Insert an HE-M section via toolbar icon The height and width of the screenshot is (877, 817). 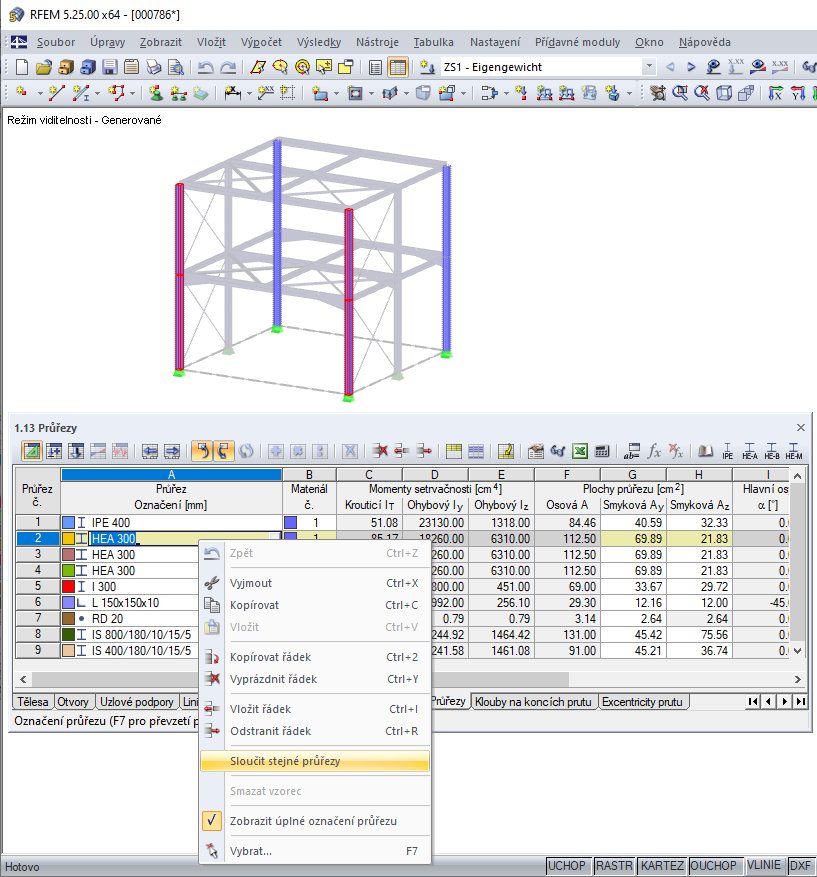click(794, 451)
